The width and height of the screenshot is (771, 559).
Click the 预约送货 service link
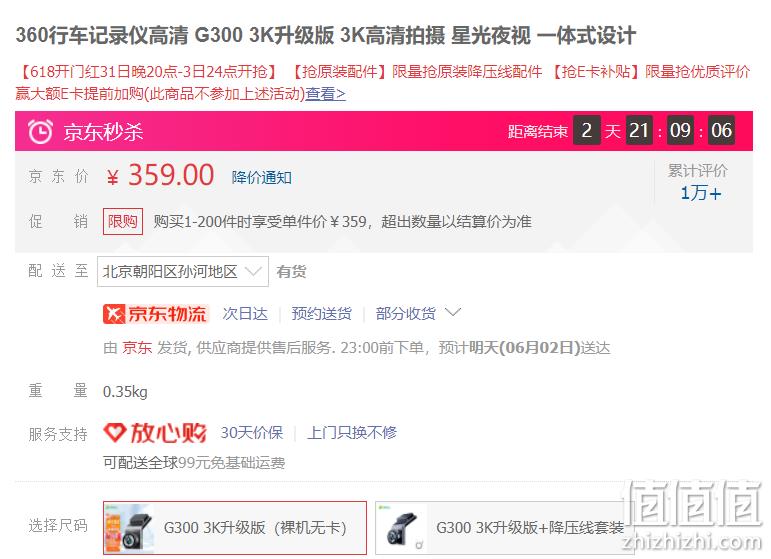coord(322,314)
